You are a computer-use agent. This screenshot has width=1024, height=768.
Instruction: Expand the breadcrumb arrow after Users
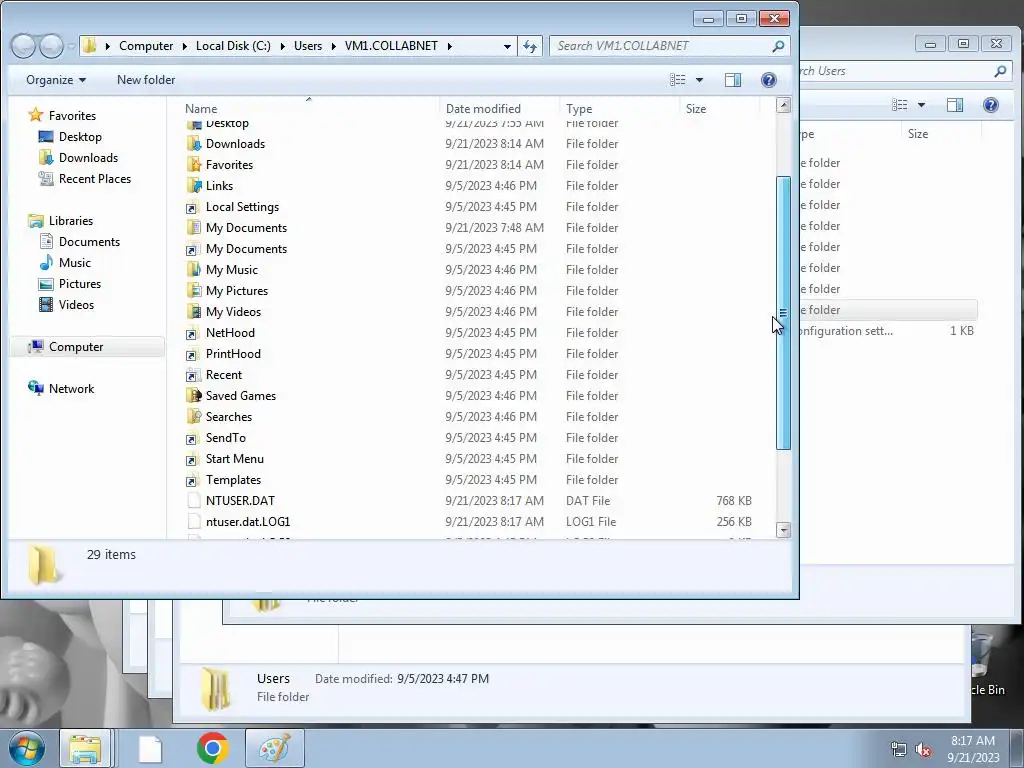[x=333, y=46]
